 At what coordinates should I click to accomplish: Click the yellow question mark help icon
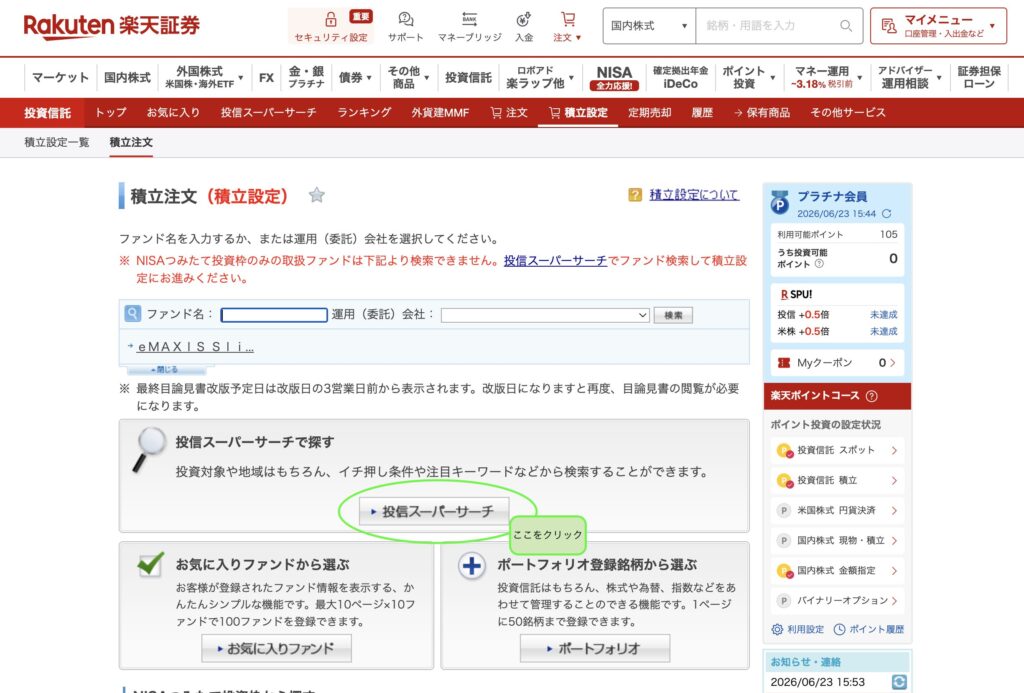pyautogui.click(x=635, y=195)
